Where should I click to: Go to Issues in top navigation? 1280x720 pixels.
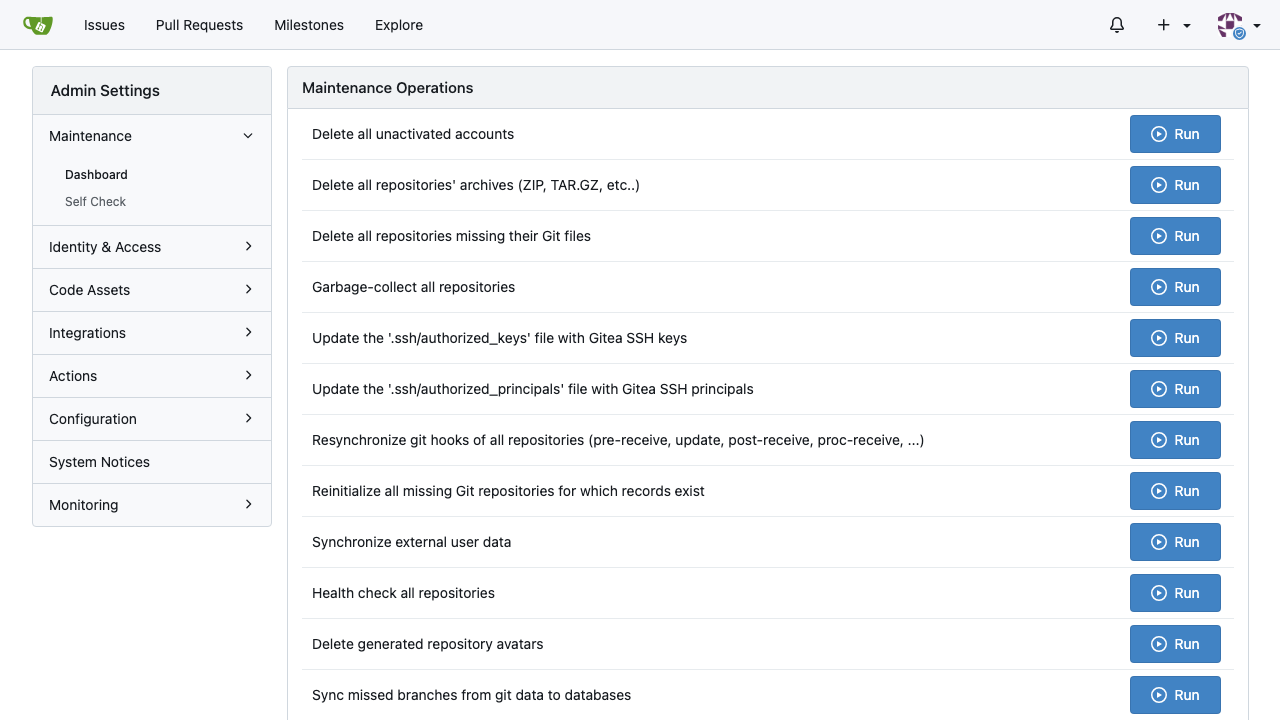point(104,25)
